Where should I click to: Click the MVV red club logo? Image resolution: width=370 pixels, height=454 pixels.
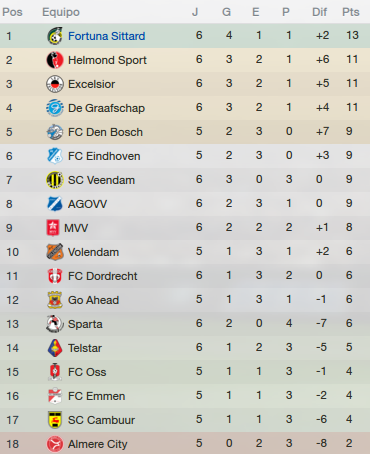(53, 228)
